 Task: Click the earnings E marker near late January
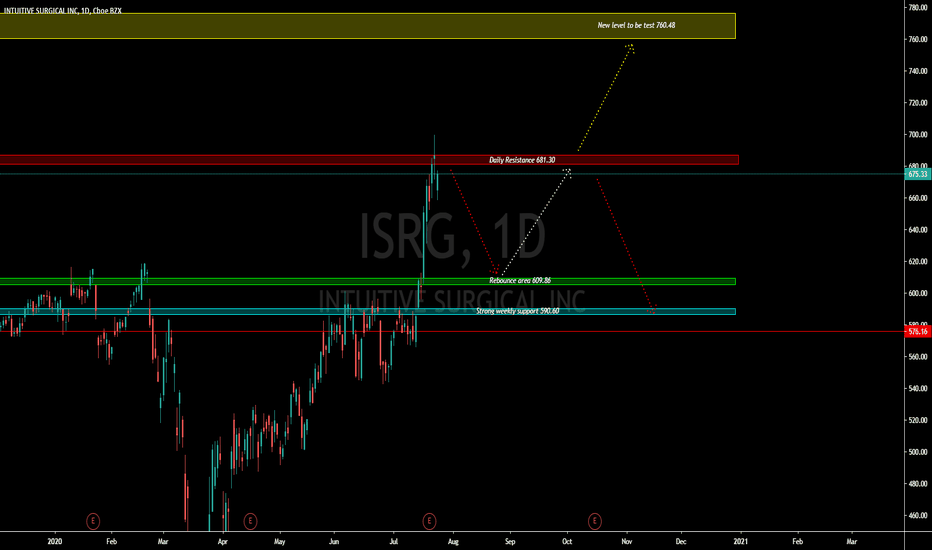[x=93, y=521]
